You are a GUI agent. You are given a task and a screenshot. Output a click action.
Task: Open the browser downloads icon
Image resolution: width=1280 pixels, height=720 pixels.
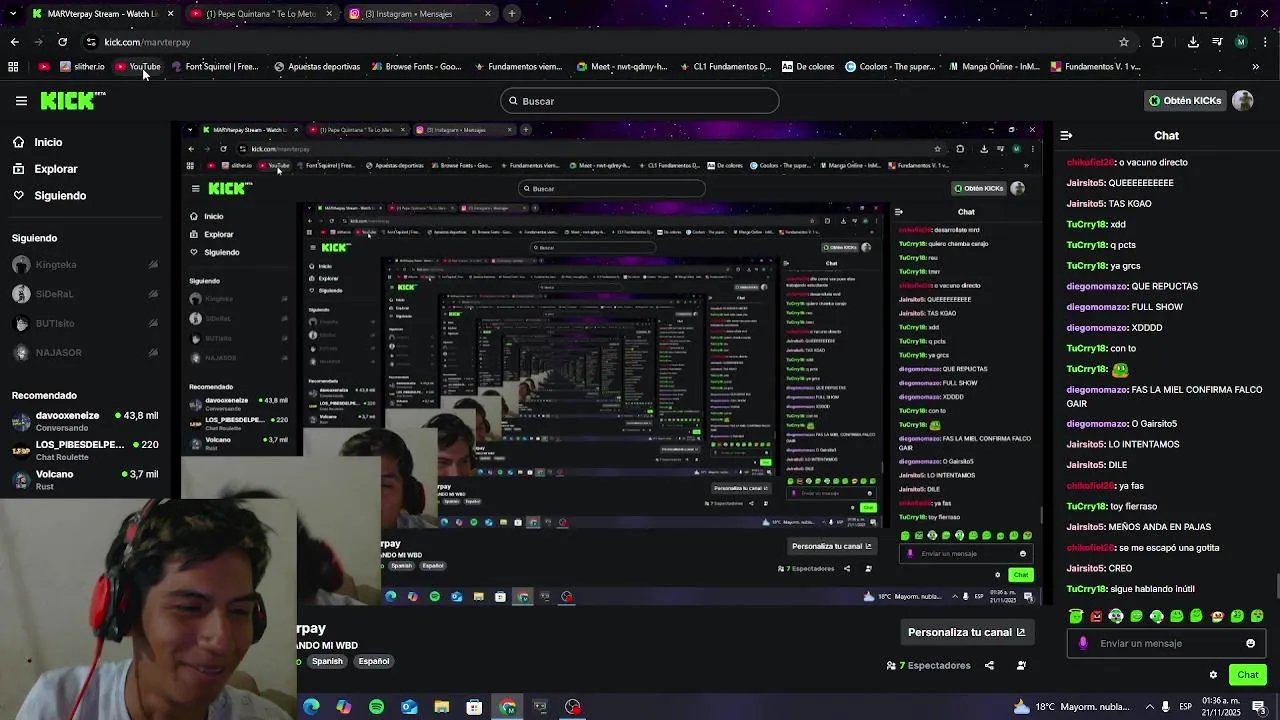point(1193,42)
